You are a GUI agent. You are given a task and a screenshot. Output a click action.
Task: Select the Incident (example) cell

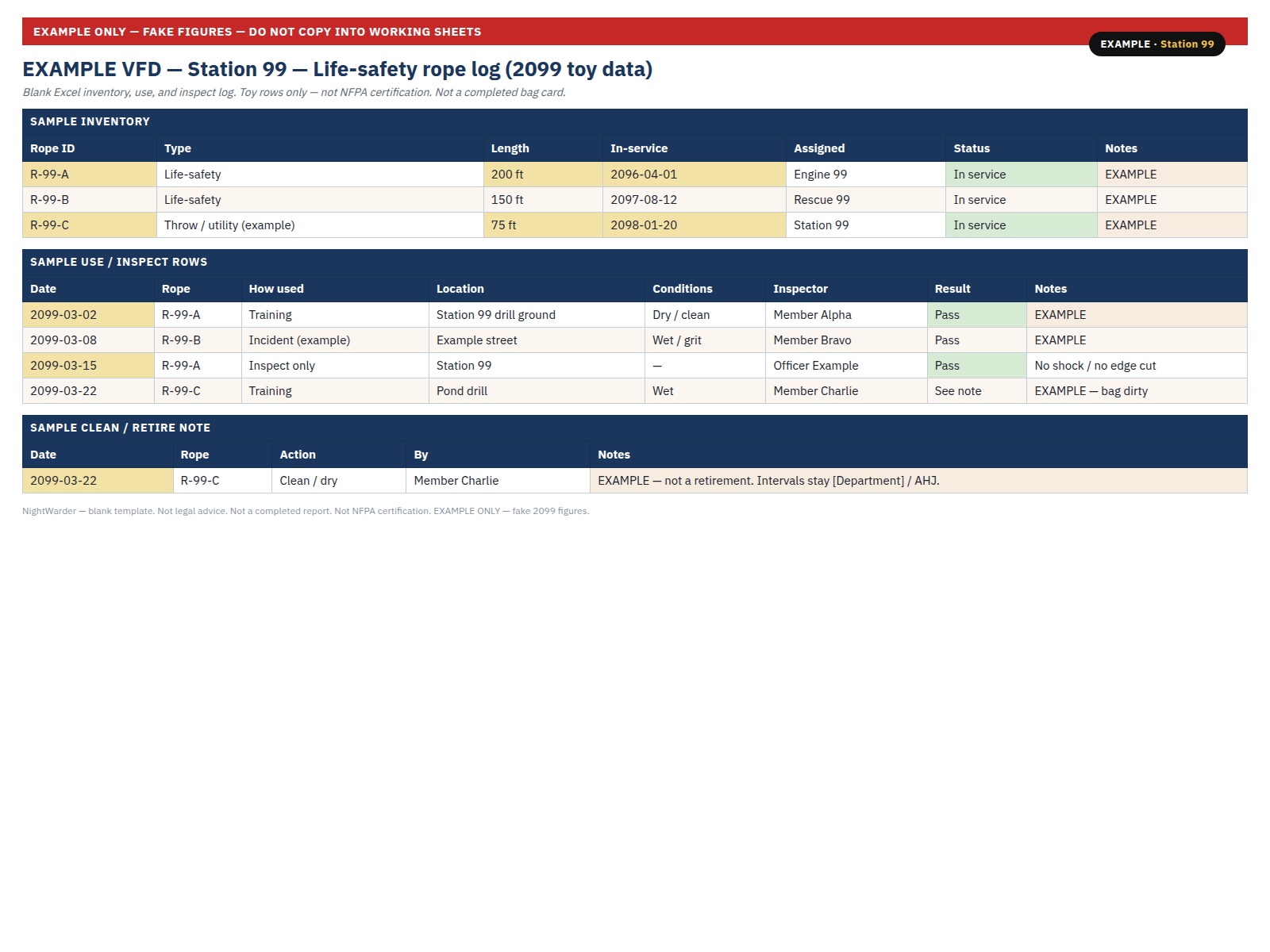[x=335, y=340]
